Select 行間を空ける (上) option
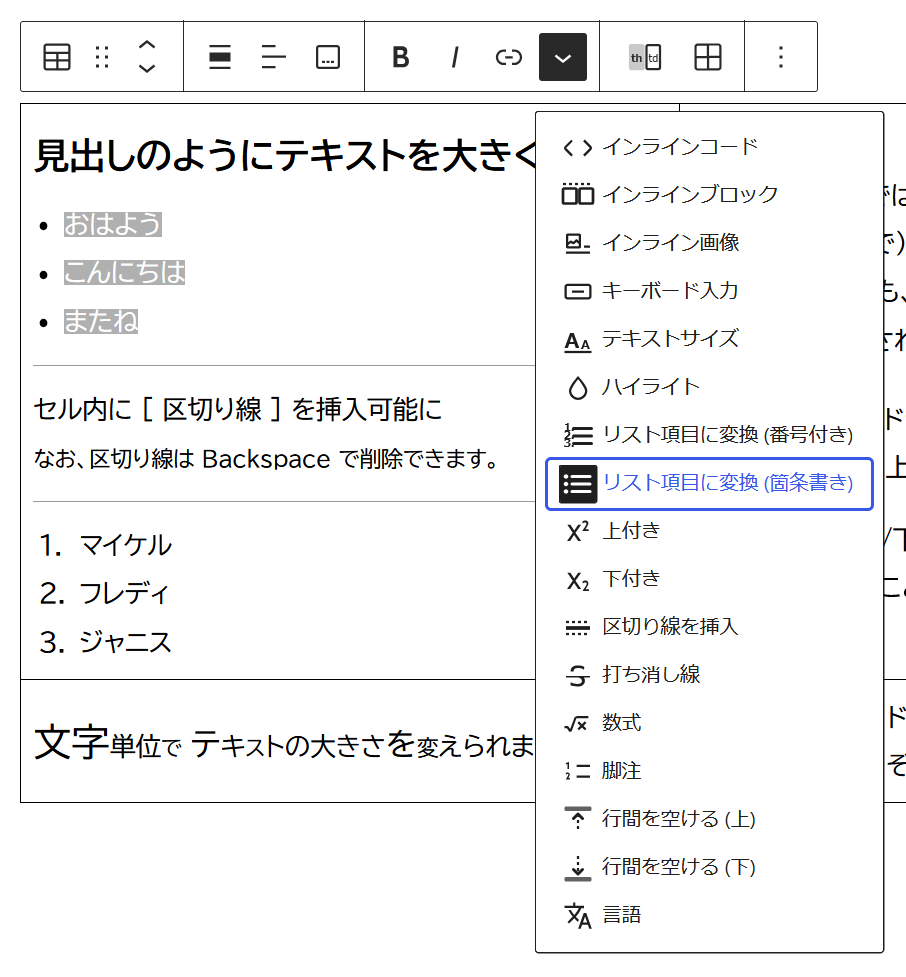906x977 pixels. coord(709,819)
